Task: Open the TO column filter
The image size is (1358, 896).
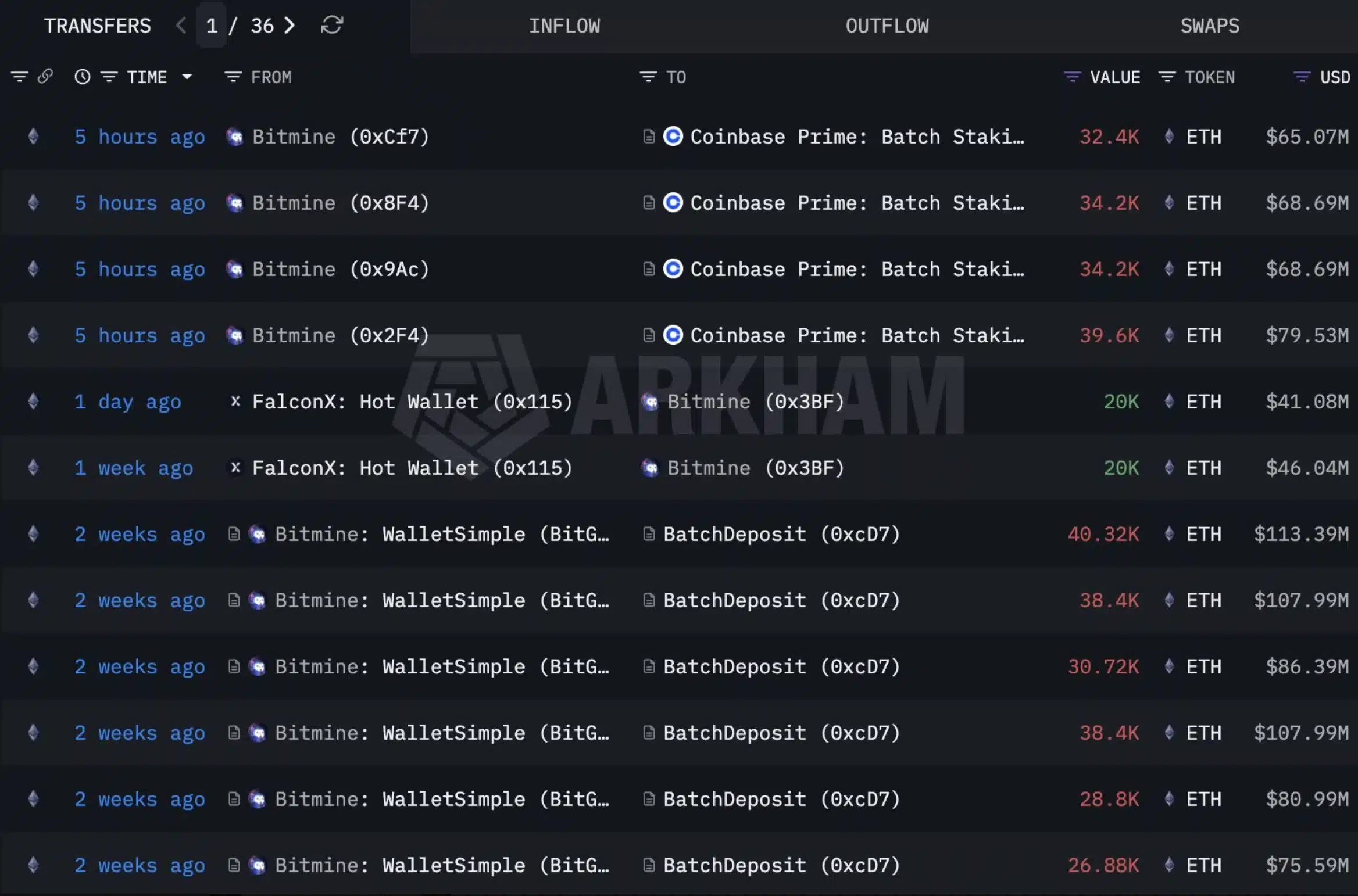Action: [648, 77]
